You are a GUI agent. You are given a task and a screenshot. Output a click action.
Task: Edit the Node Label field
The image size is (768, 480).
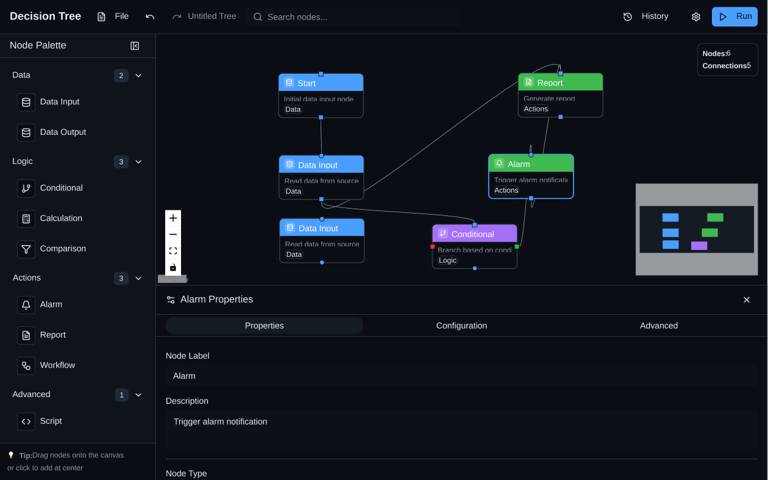point(461,376)
